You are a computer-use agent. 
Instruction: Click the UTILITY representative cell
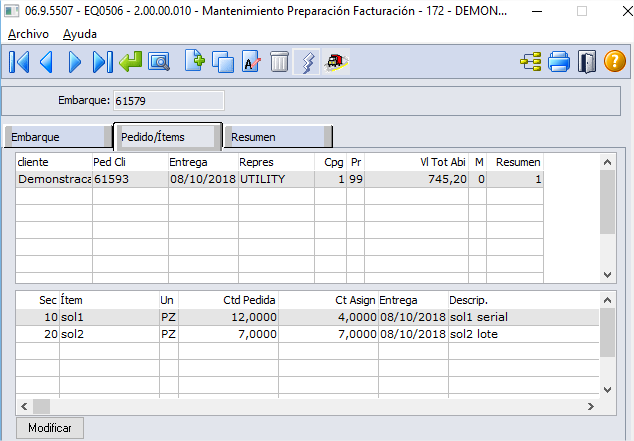[x=276, y=179]
